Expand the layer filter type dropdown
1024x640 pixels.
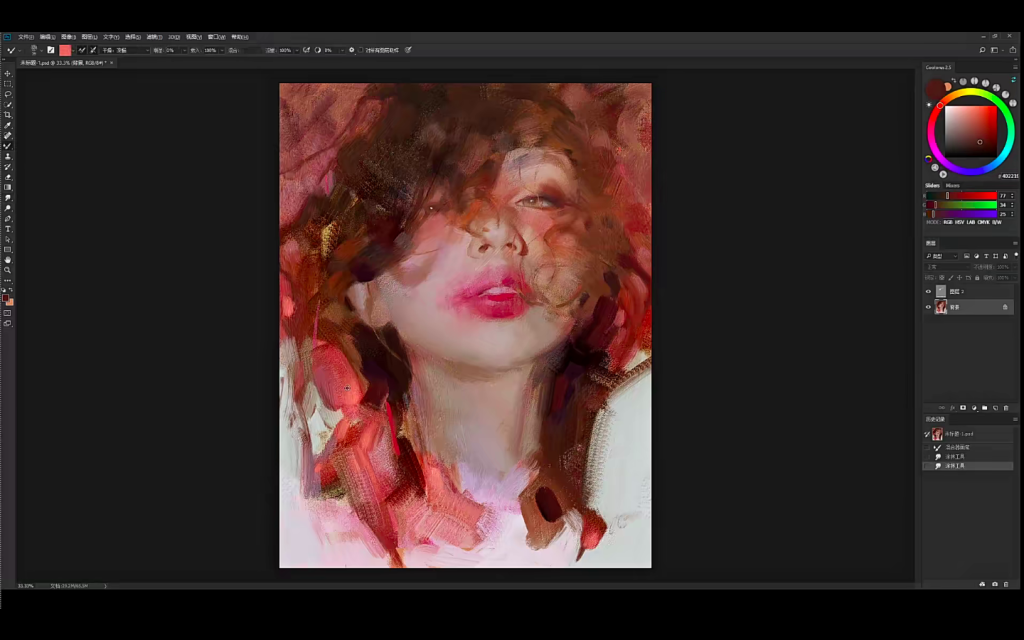941,256
